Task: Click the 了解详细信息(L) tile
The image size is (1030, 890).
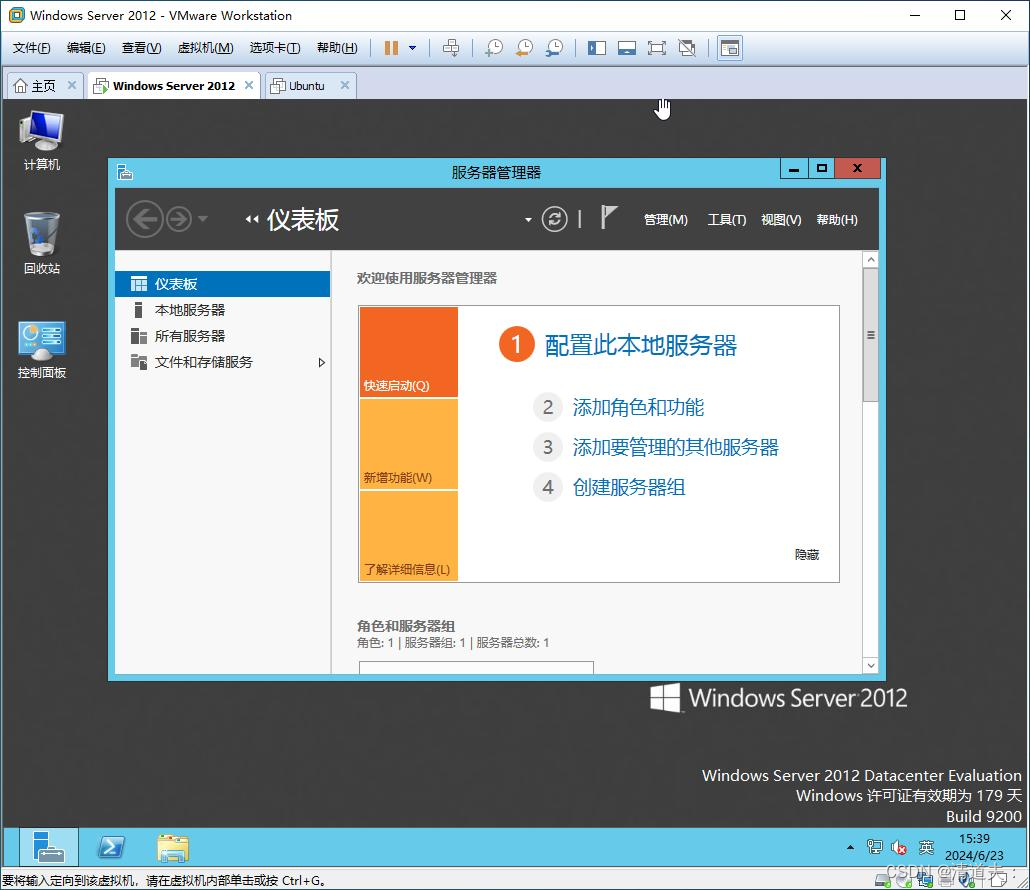Action: click(409, 536)
